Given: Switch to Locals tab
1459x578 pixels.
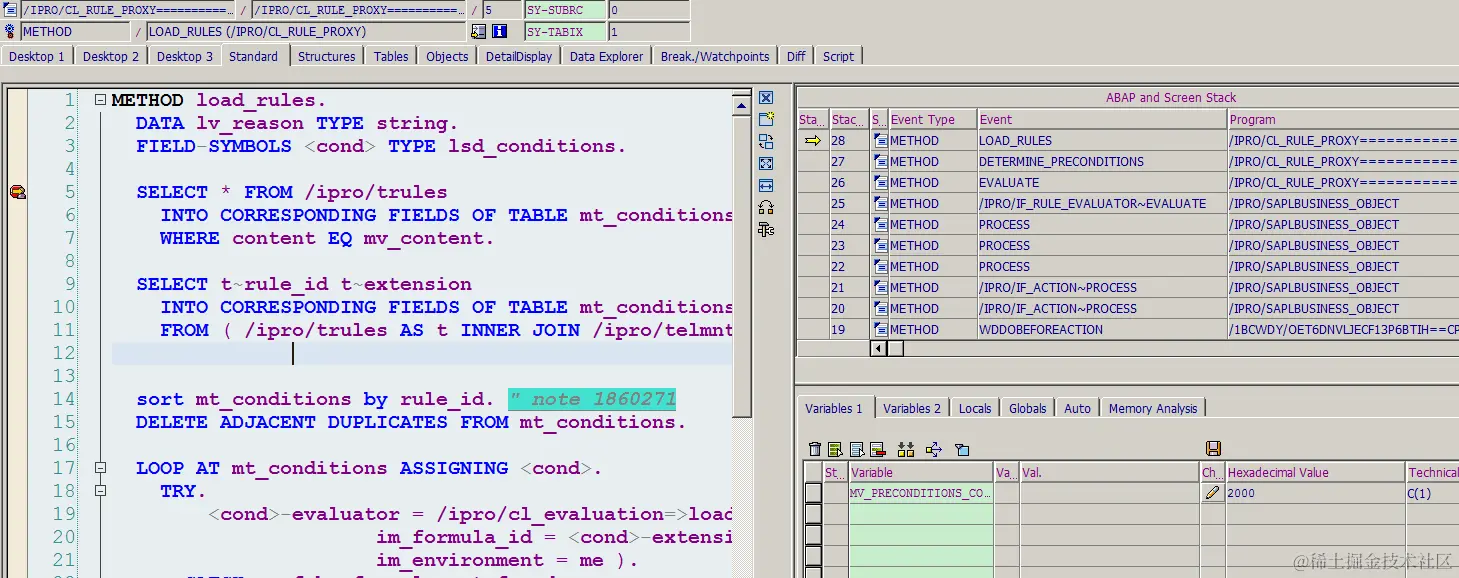Looking at the screenshot, I should 975,408.
